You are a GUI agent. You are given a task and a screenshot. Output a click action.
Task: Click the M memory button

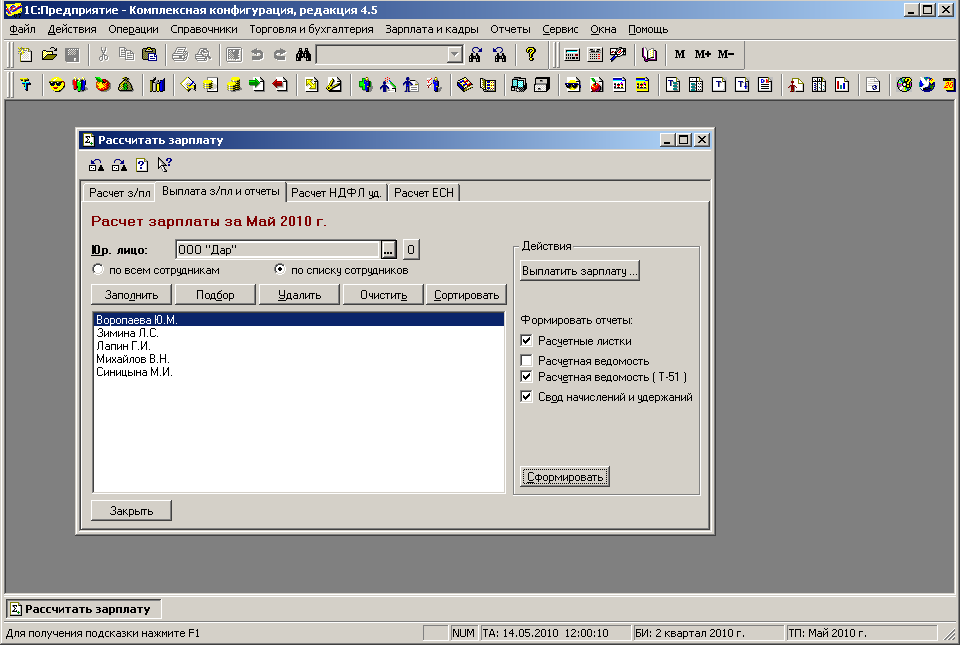pyautogui.click(x=680, y=54)
